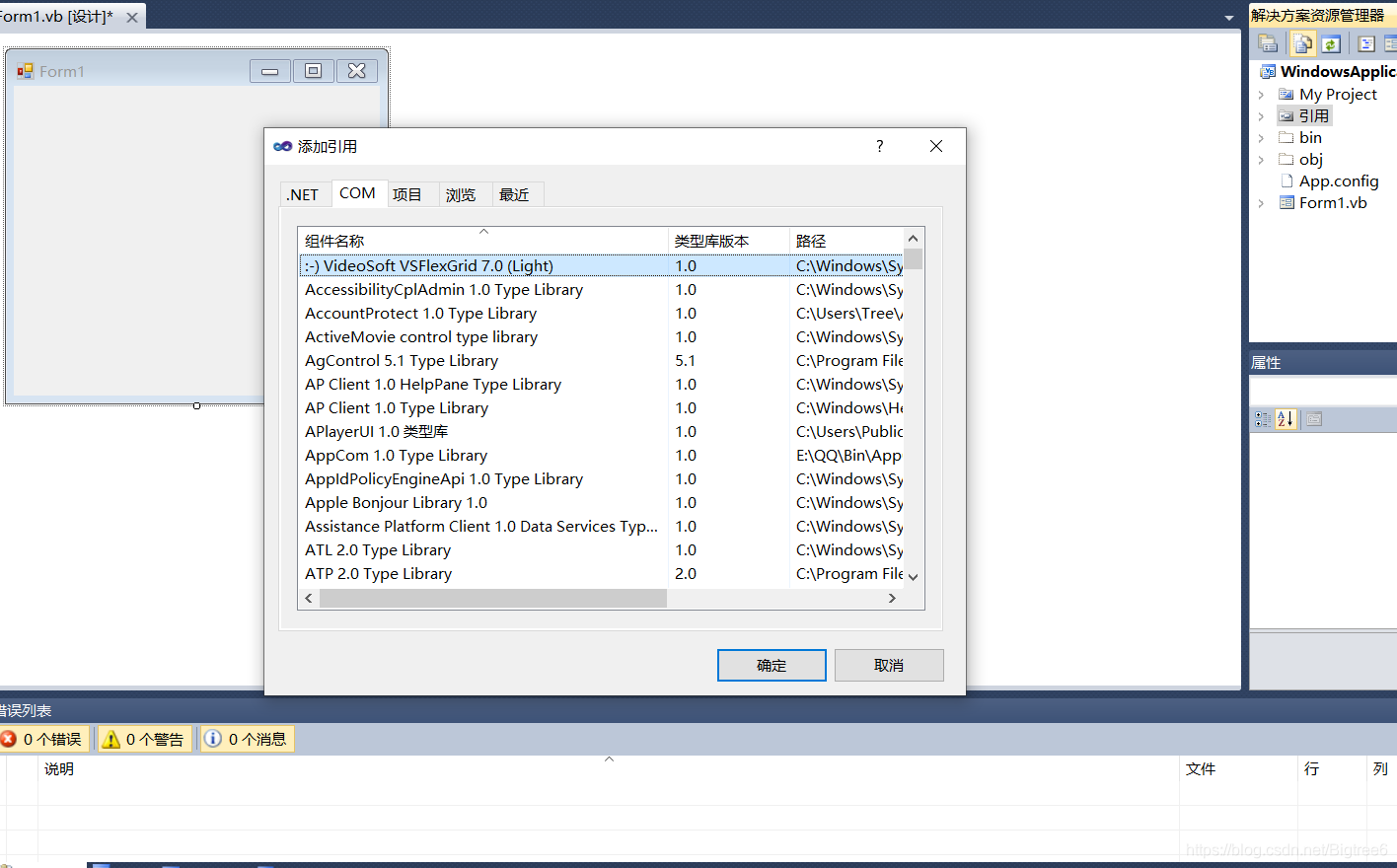Select AccountProtect 1.0 Type Library row
The image size is (1397, 868).
pyautogui.click(x=601, y=313)
